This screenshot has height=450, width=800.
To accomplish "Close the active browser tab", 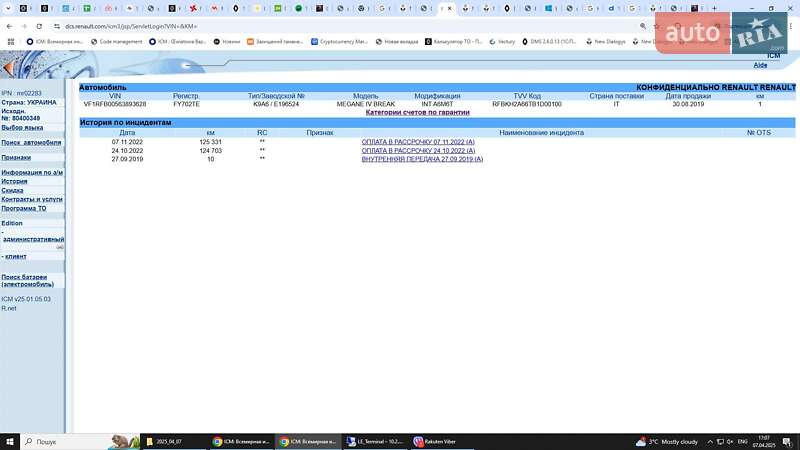I will (x=449, y=8).
